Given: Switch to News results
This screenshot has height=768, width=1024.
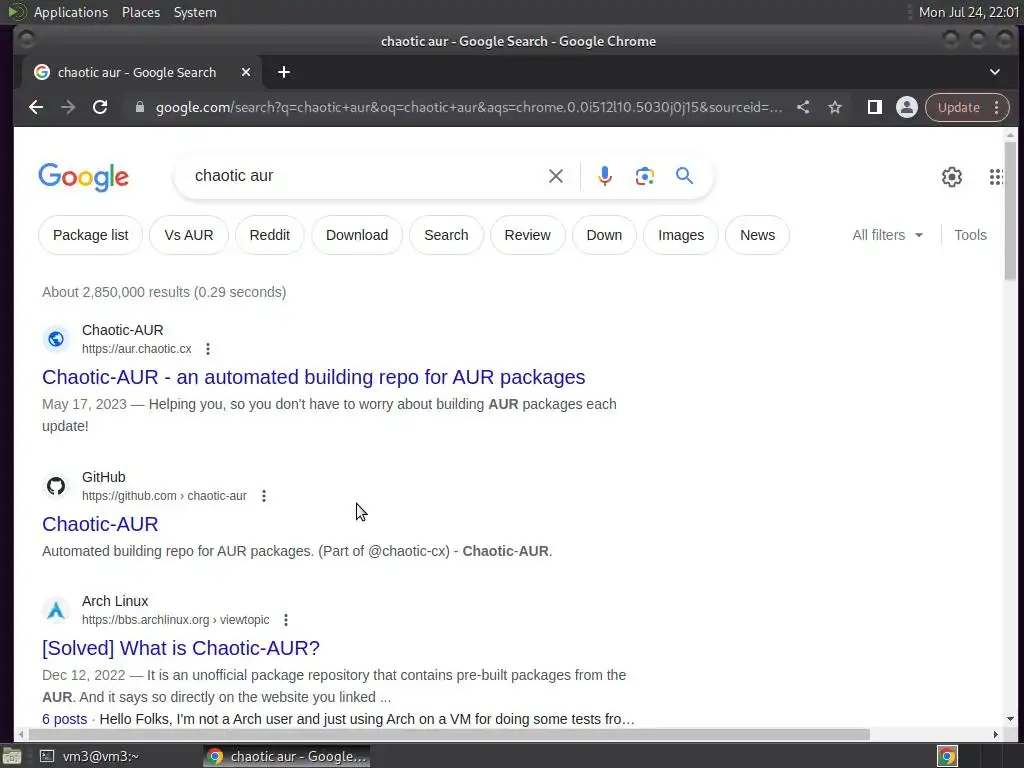Looking at the screenshot, I should pos(757,235).
